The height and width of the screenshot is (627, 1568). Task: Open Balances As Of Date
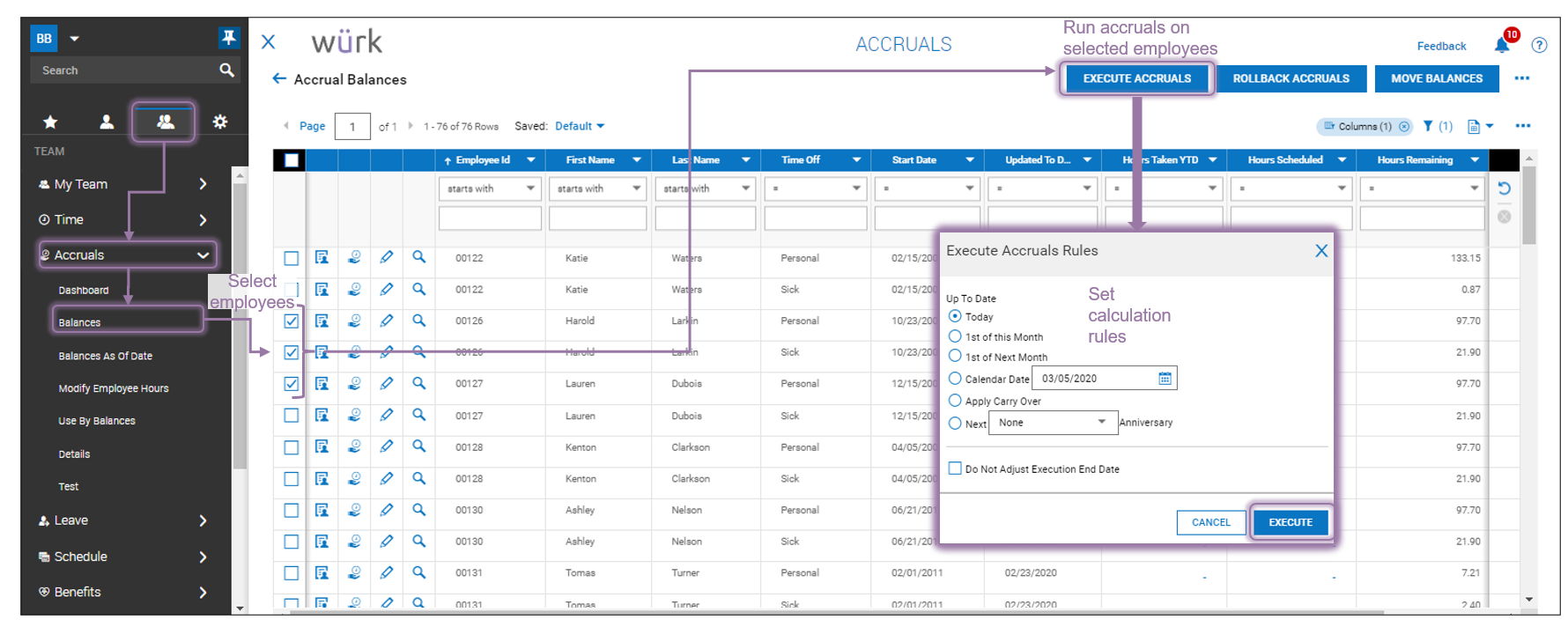[105, 356]
